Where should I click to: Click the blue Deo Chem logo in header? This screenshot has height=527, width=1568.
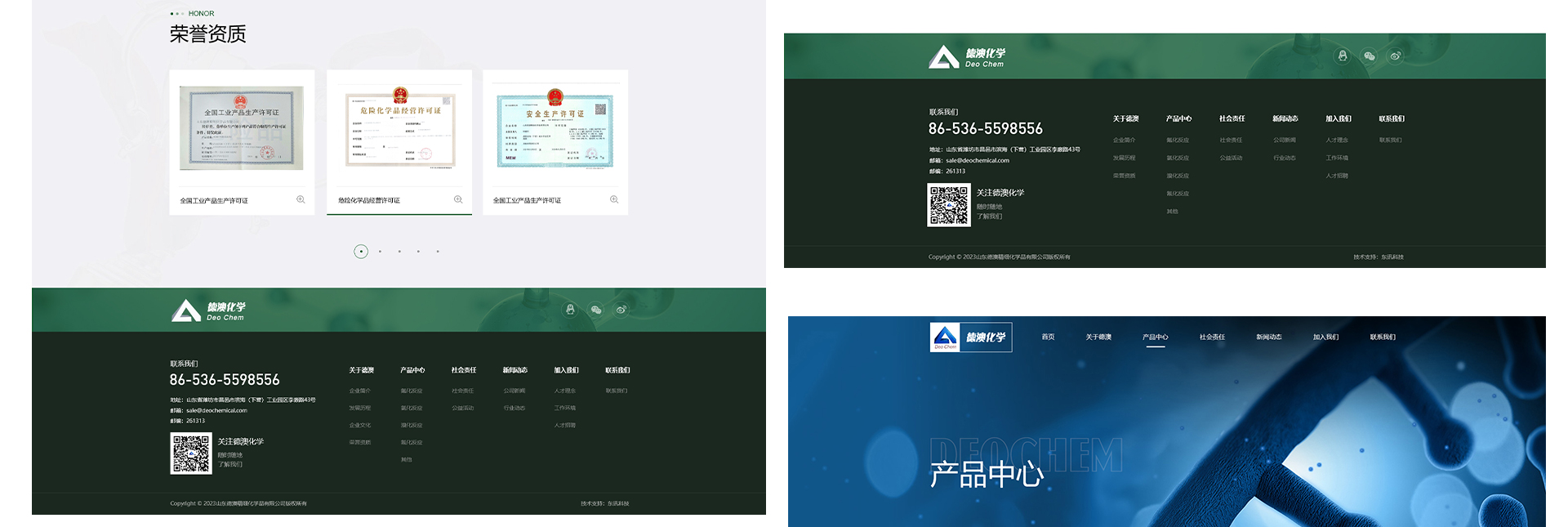(x=970, y=337)
